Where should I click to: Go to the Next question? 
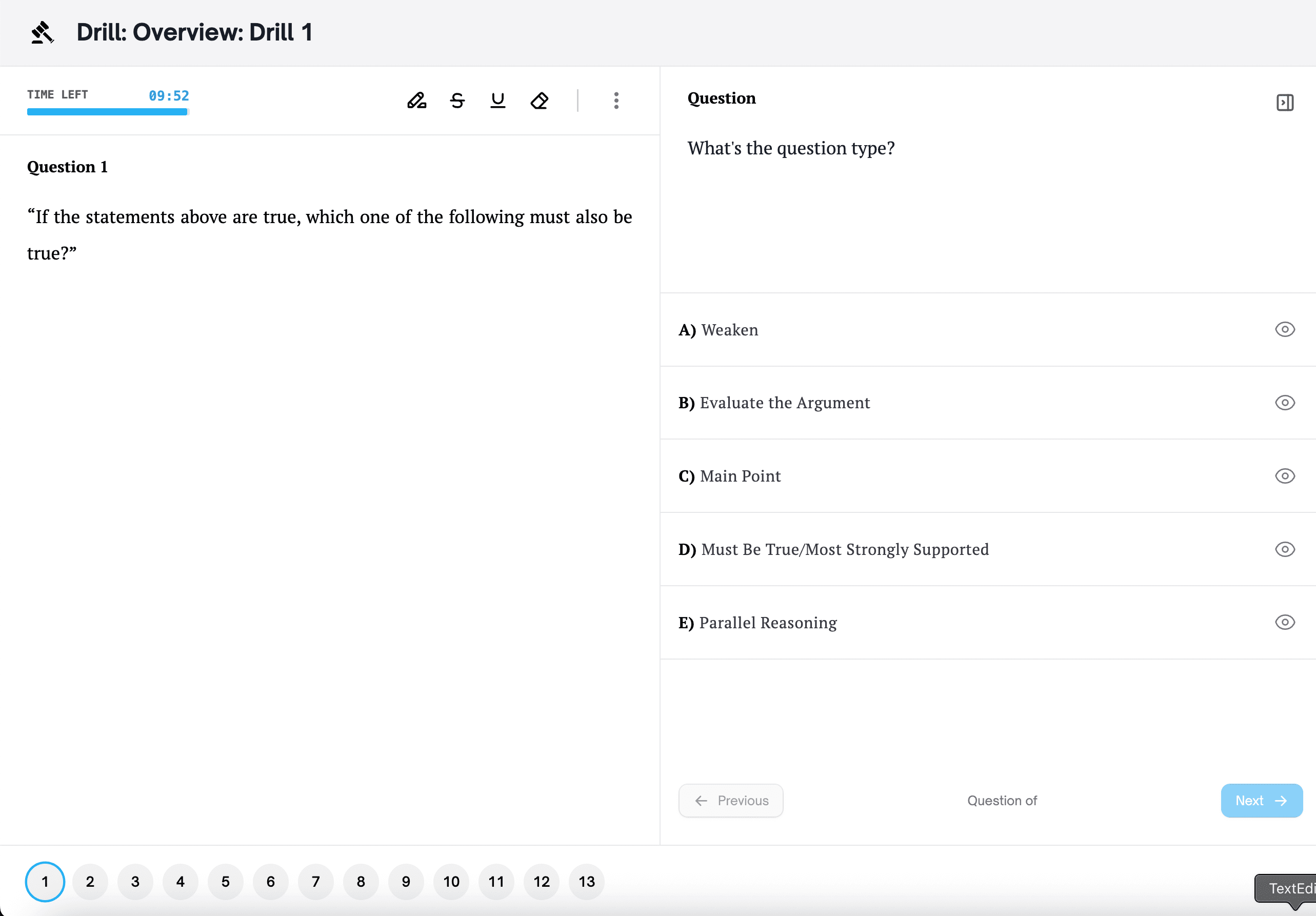pos(1261,801)
